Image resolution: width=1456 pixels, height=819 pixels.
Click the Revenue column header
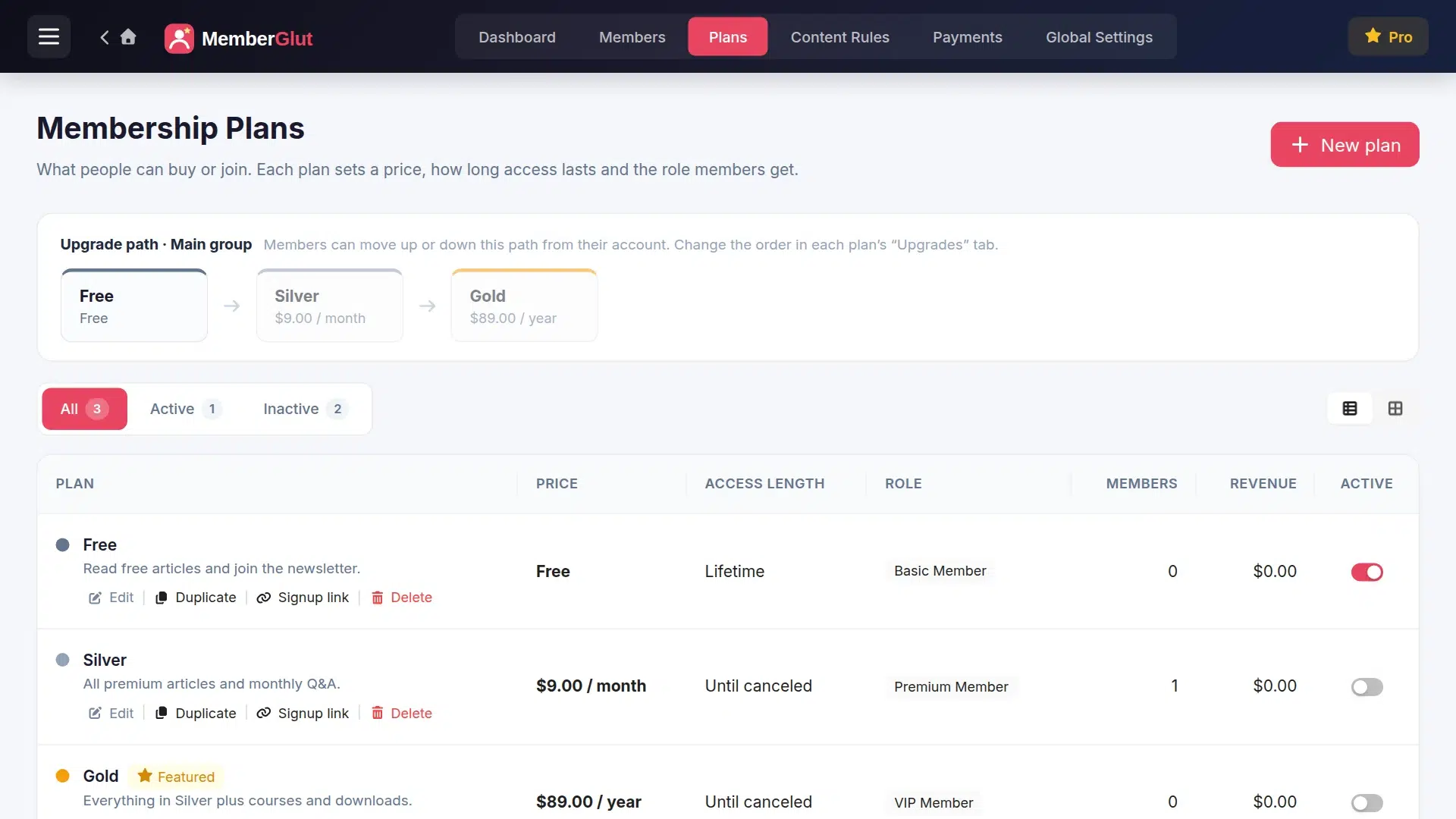coord(1263,484)
